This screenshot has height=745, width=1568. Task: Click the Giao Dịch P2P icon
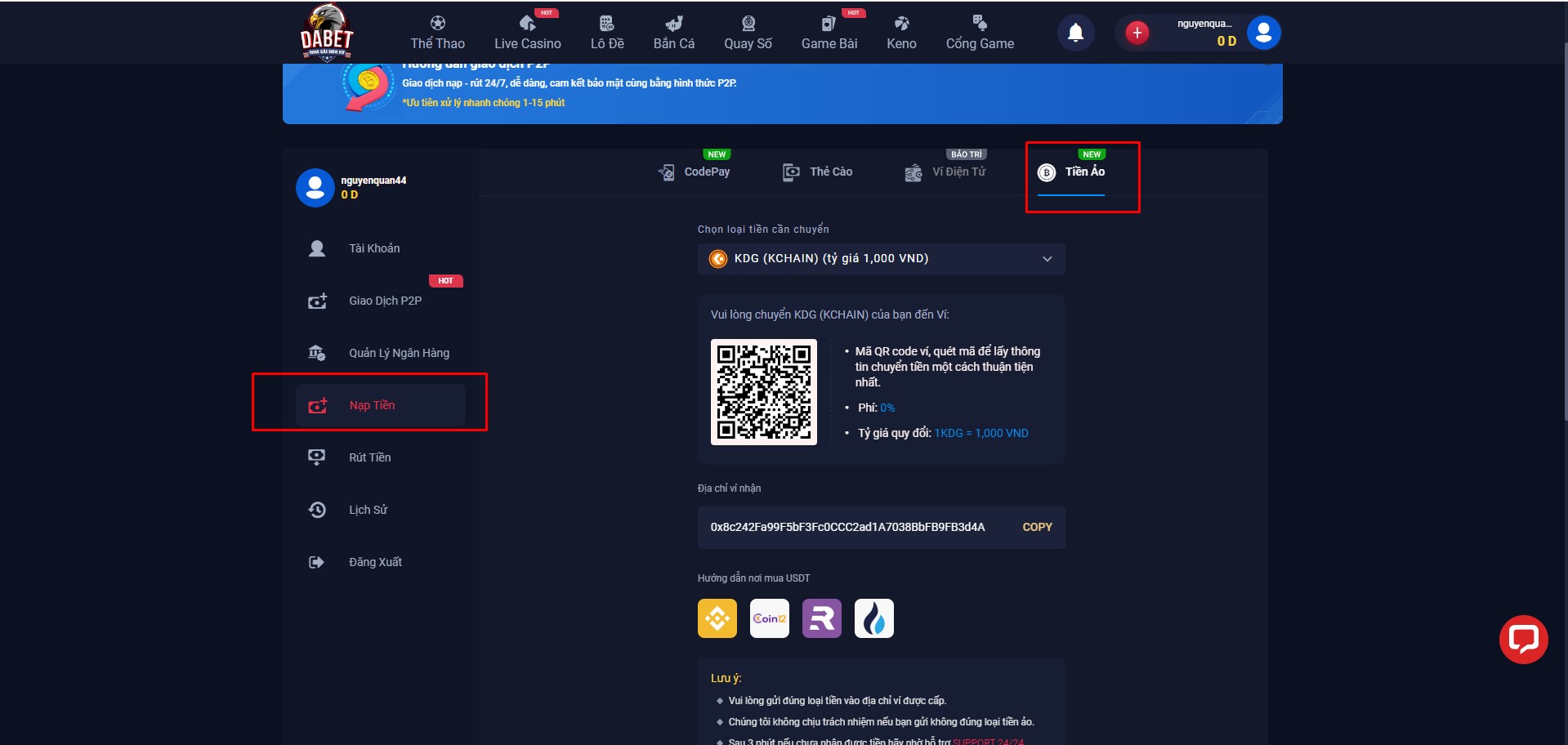[317, 301]
